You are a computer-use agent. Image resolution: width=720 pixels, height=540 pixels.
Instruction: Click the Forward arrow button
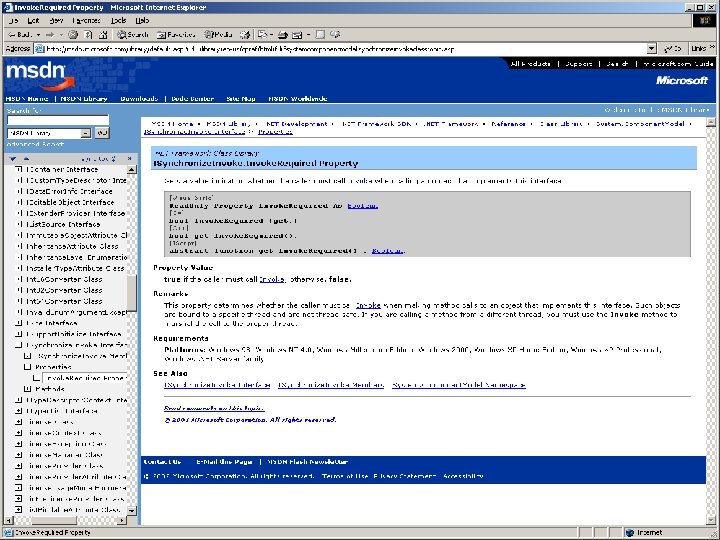(x=50, y=34)
